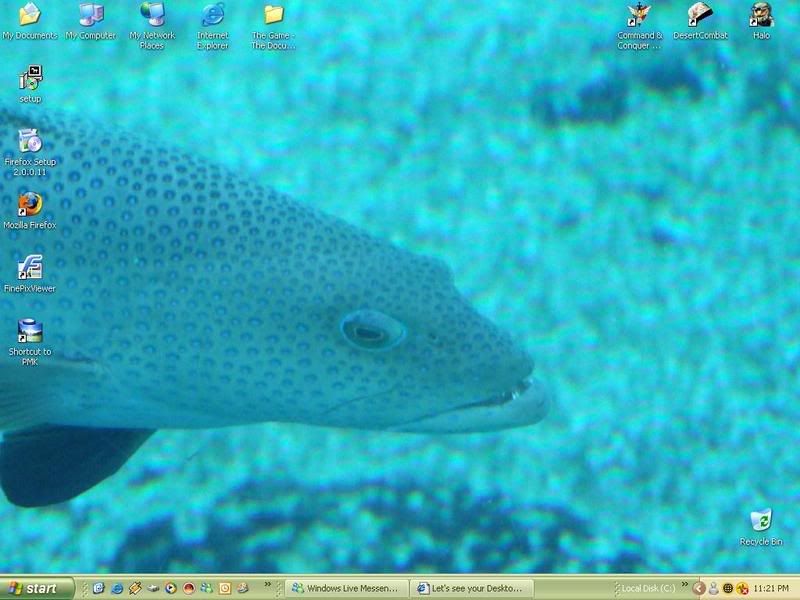Open Mozilla Firefox desktop shortcut

30,204
